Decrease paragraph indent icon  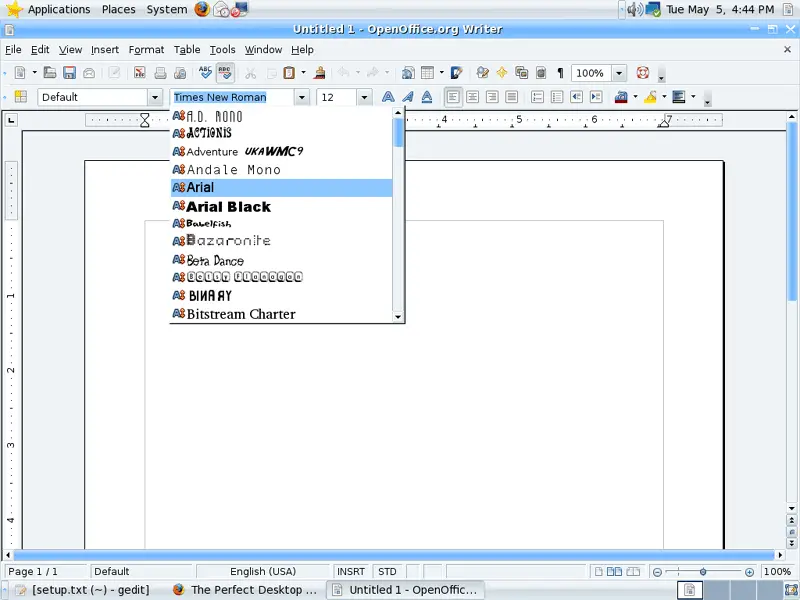tap(577, 97)
